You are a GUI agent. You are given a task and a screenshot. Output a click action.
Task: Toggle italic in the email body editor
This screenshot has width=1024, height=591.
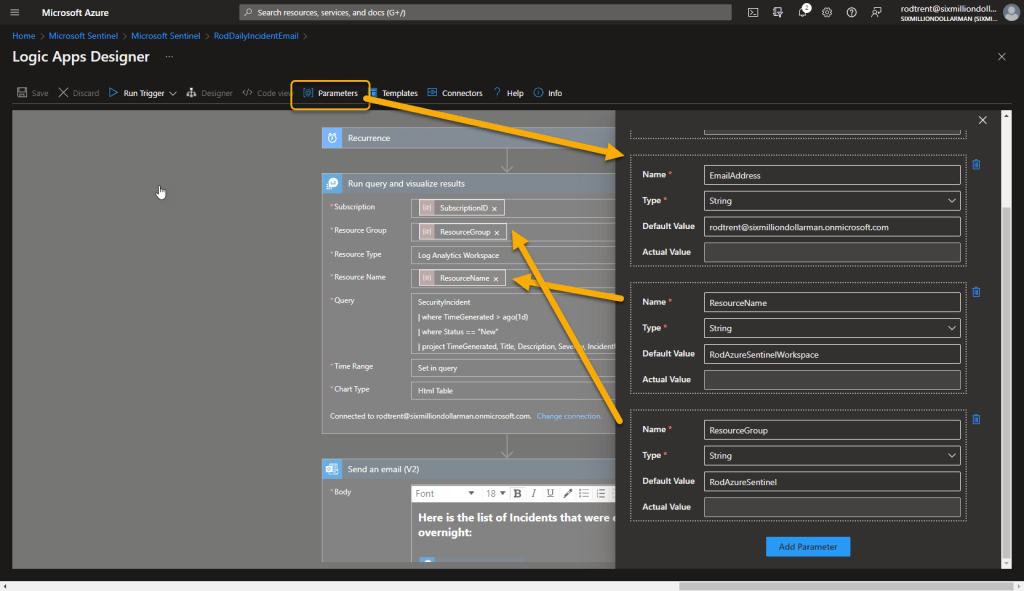click(x=534, y=494)
